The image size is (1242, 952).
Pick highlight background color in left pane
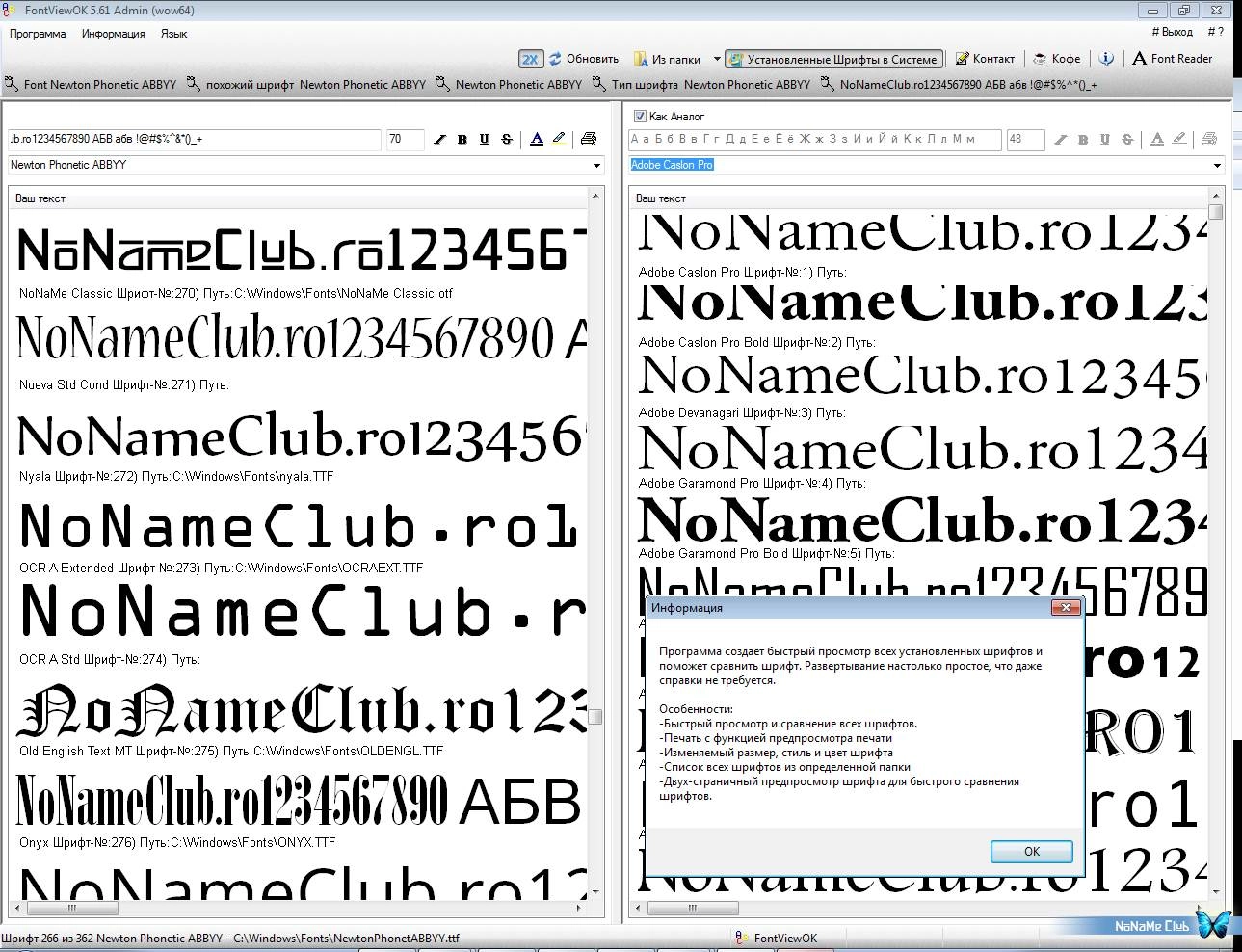coord(559,139)
